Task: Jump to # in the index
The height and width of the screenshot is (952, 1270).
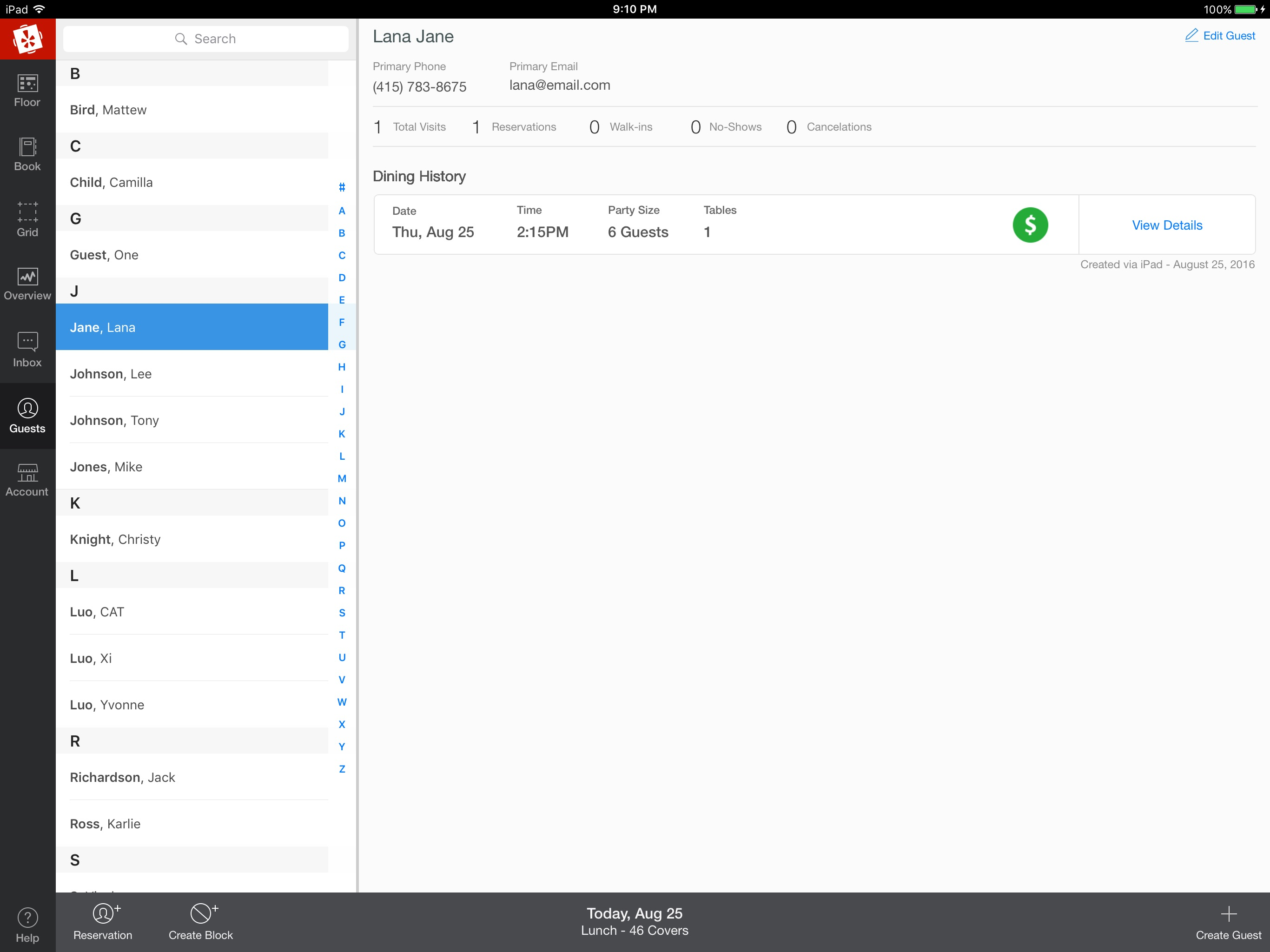Action: [342, 187]
